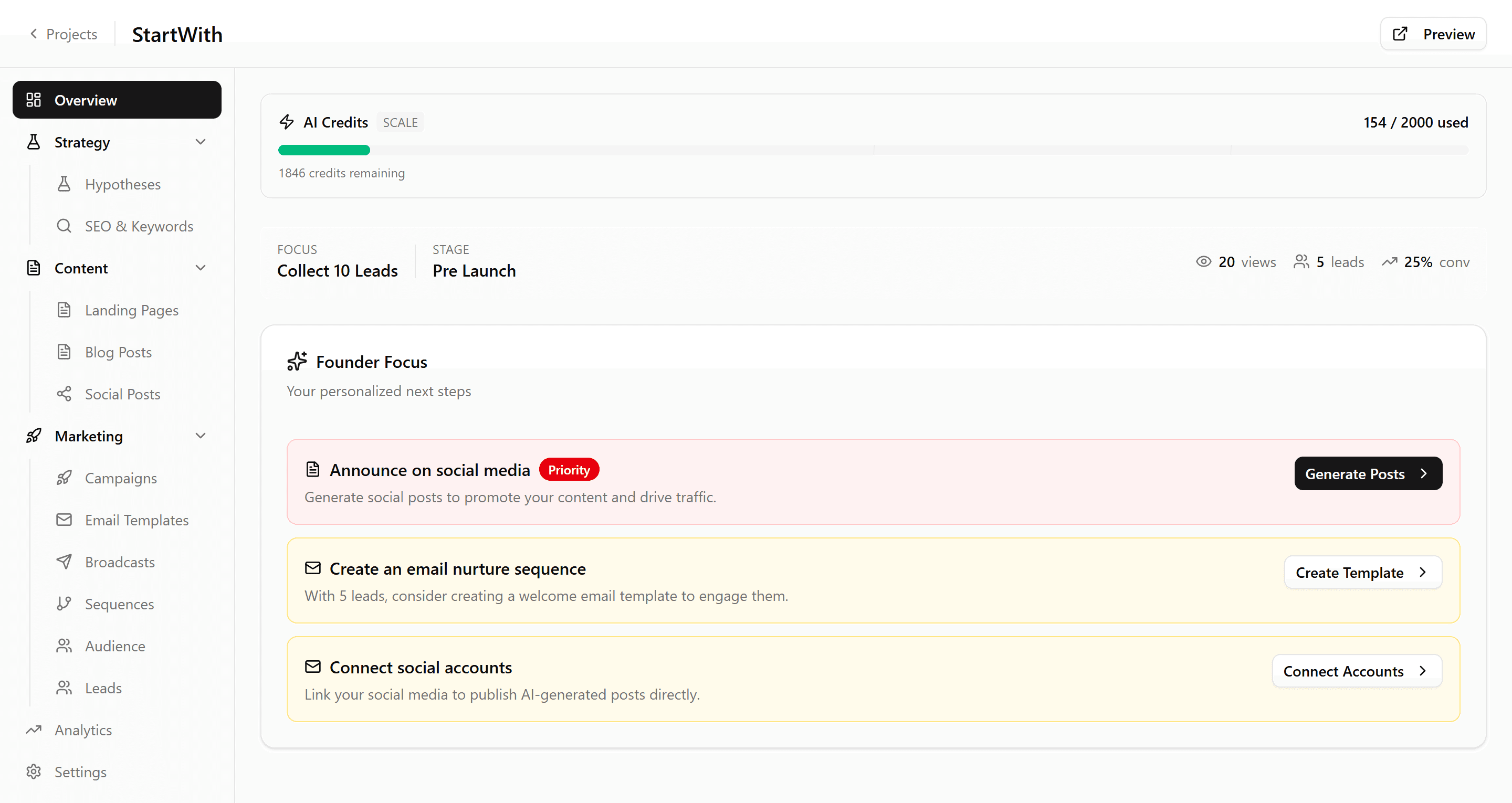Open Landing Pages in sidebar
The image size is (1512, 803).
tap(131, 310)
